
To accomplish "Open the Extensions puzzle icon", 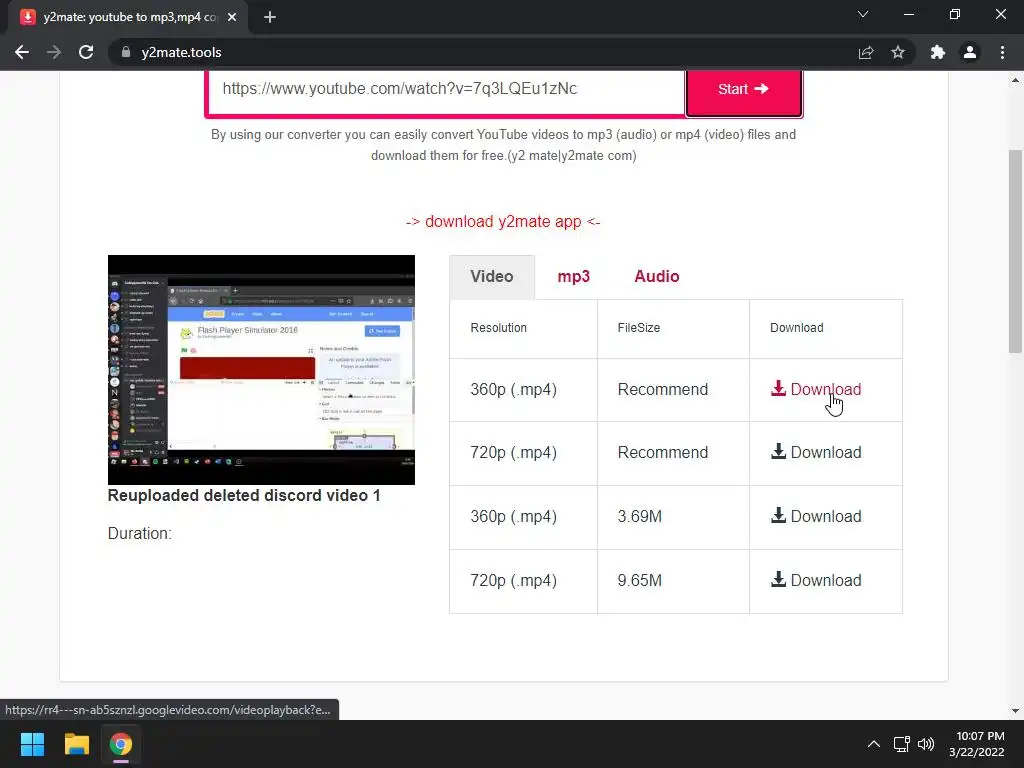I will click(x=938, y=52).
